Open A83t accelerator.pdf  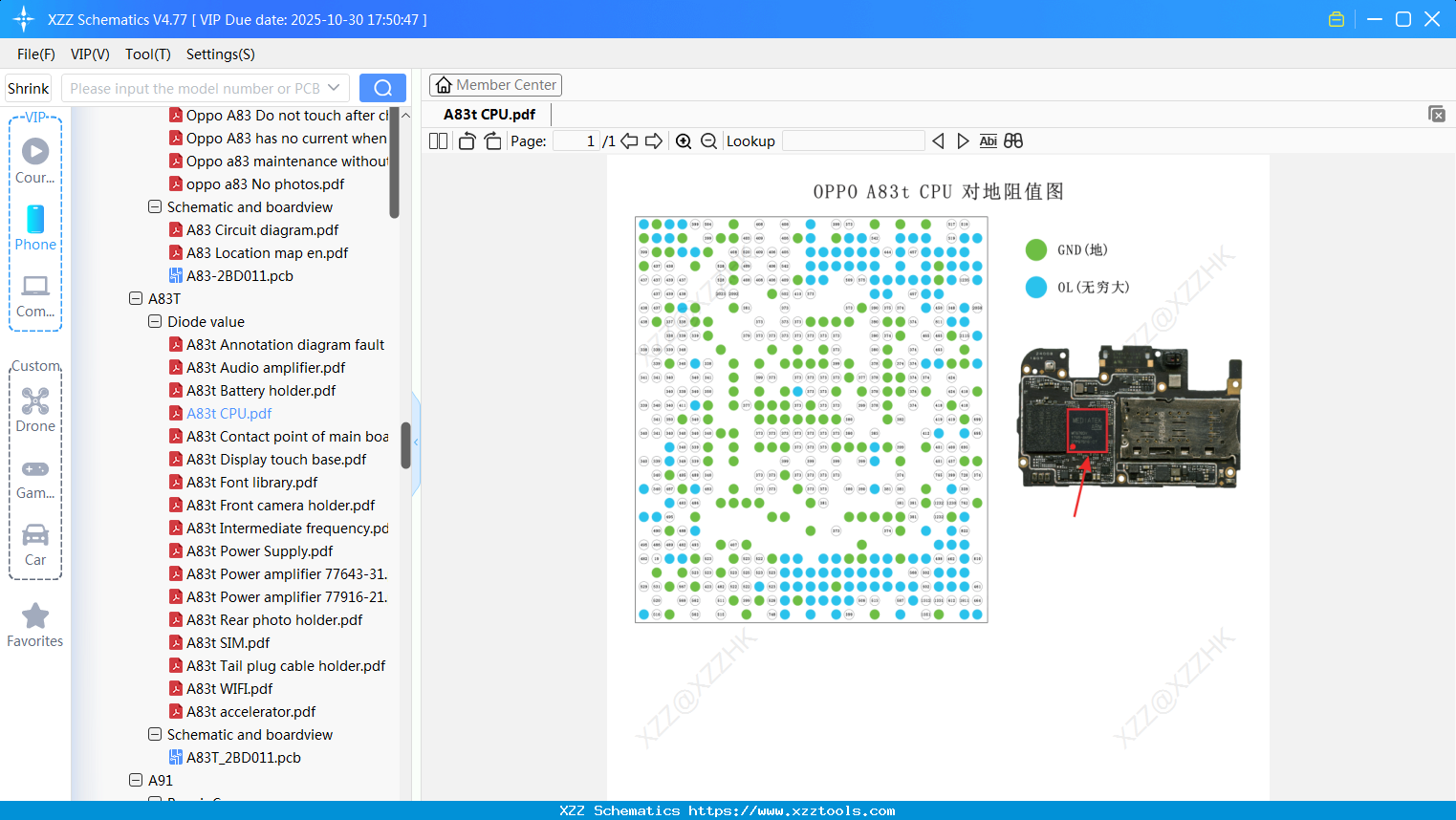(x=250, y=711)
